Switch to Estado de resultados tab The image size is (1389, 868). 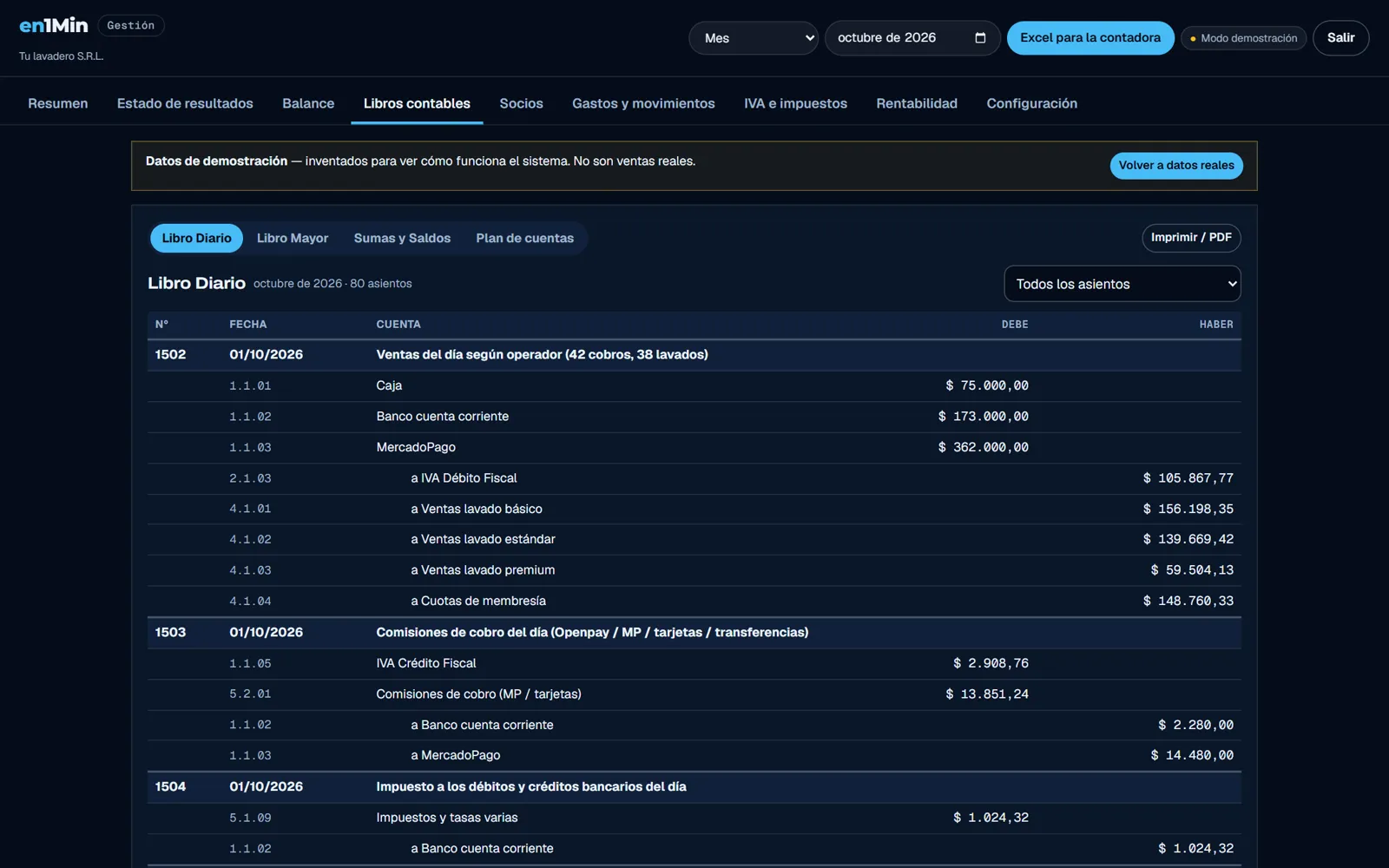pos(185,103)
